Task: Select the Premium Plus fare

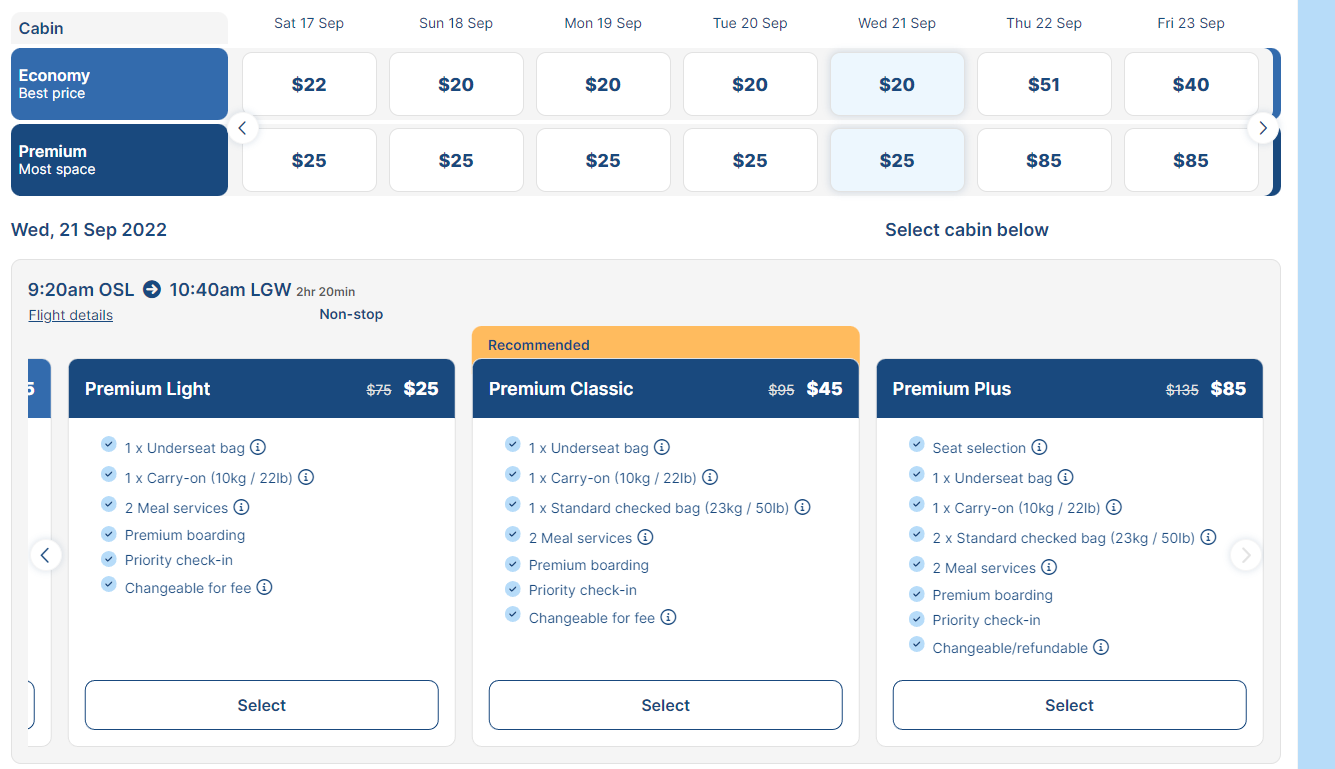Action: 1070,705
